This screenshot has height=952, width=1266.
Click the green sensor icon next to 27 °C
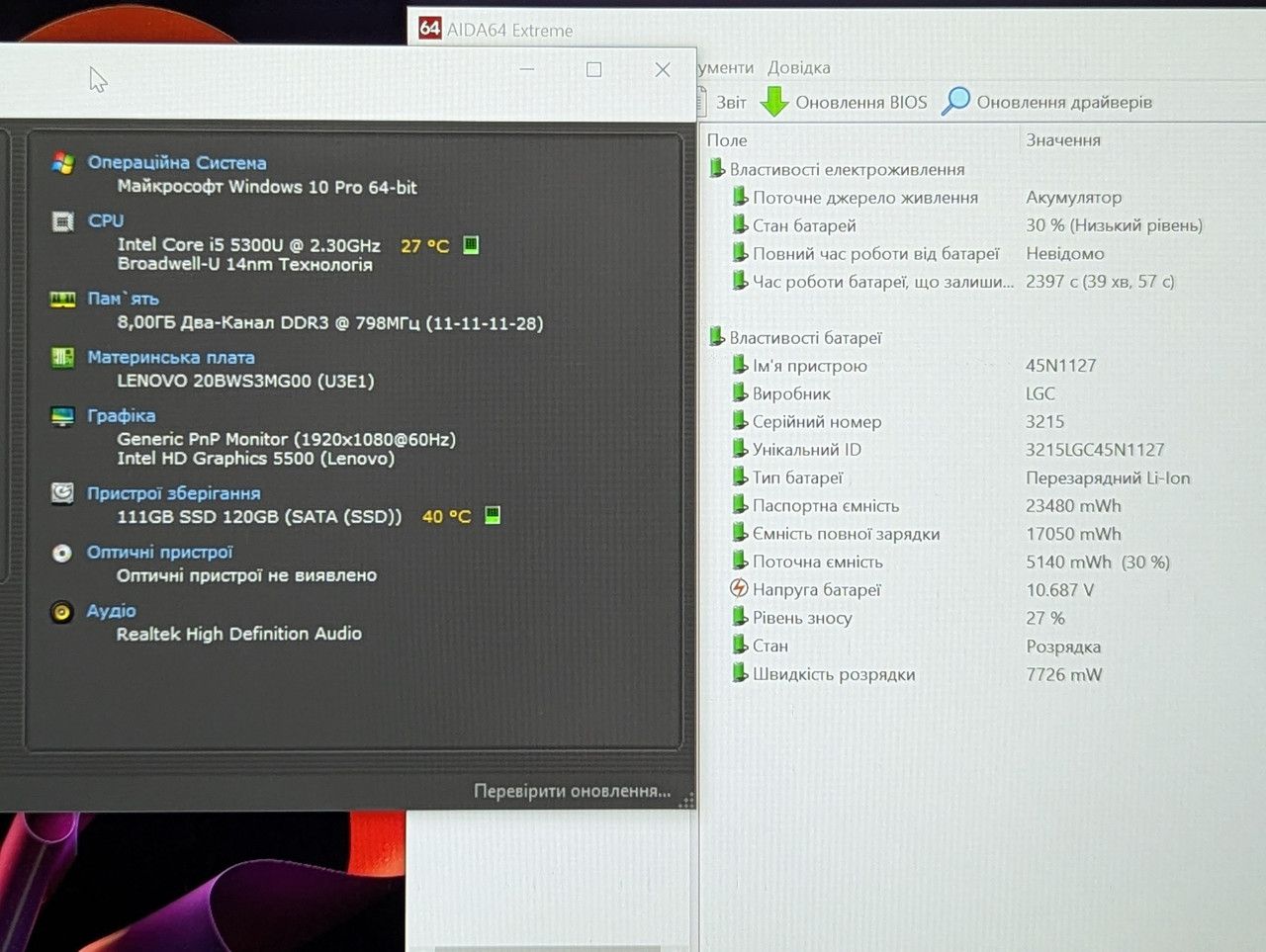tap(471, 244)
